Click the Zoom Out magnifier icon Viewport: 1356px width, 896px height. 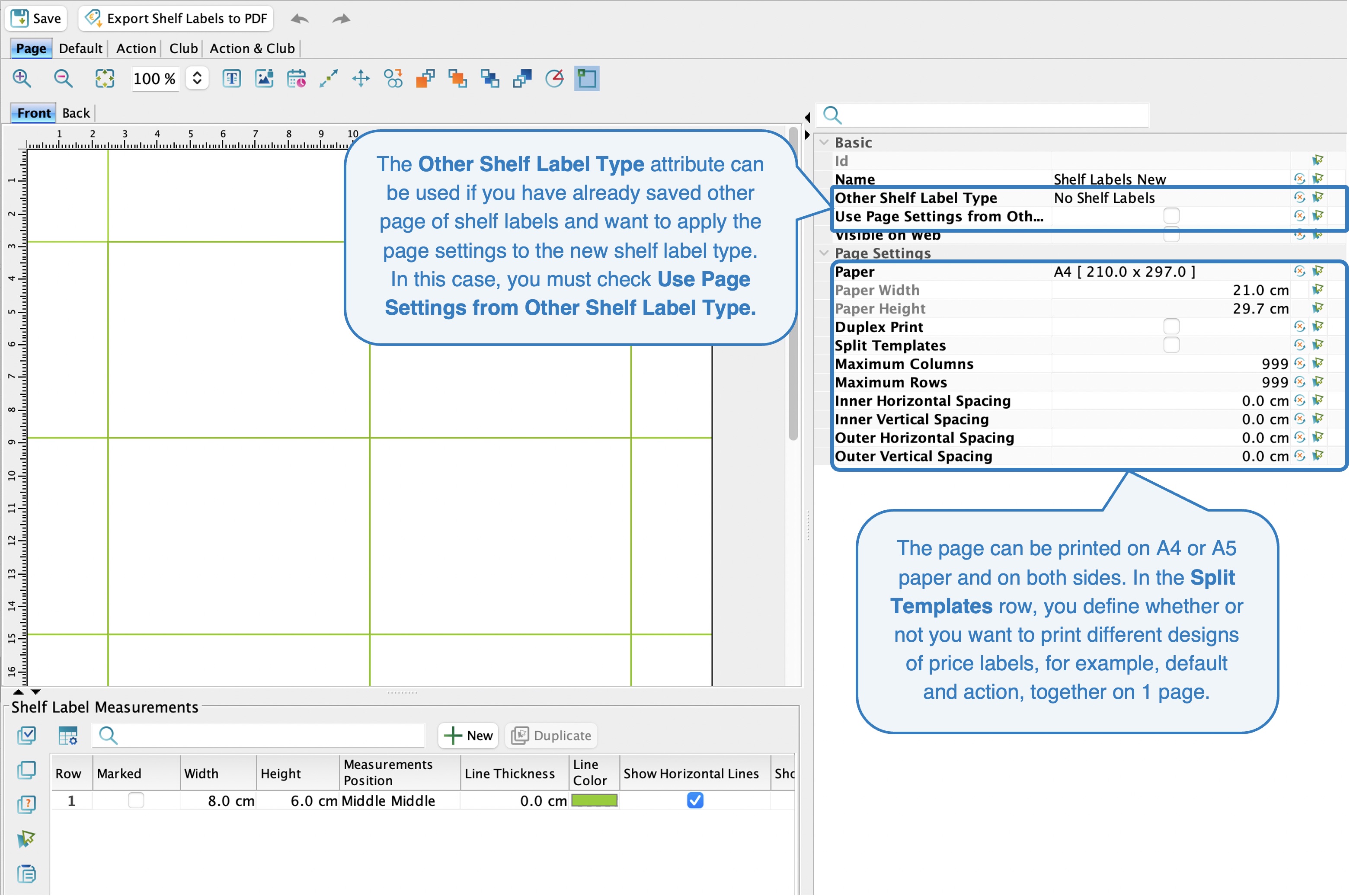click(x=63, y=78)
